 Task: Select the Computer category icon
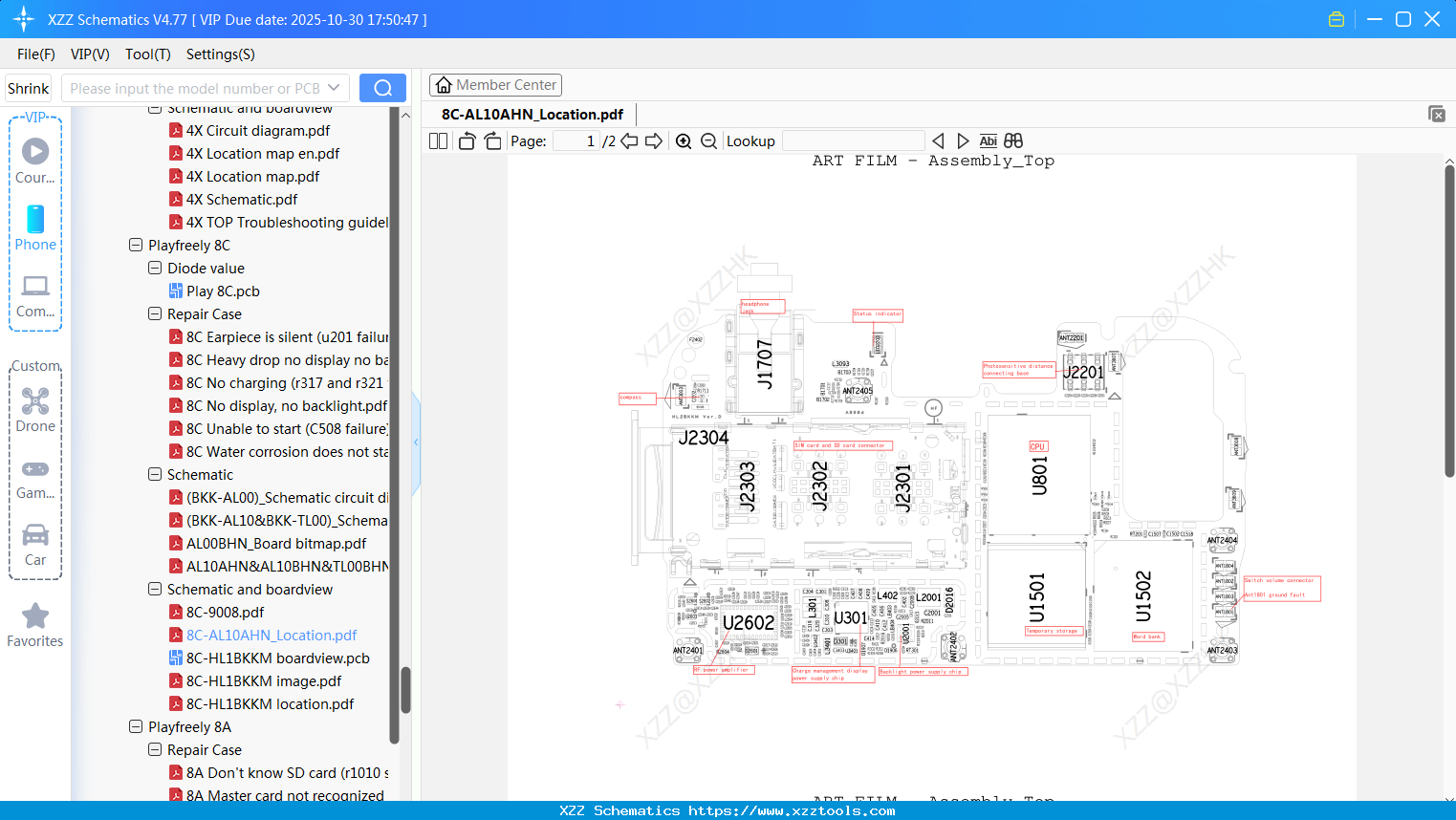35,295
